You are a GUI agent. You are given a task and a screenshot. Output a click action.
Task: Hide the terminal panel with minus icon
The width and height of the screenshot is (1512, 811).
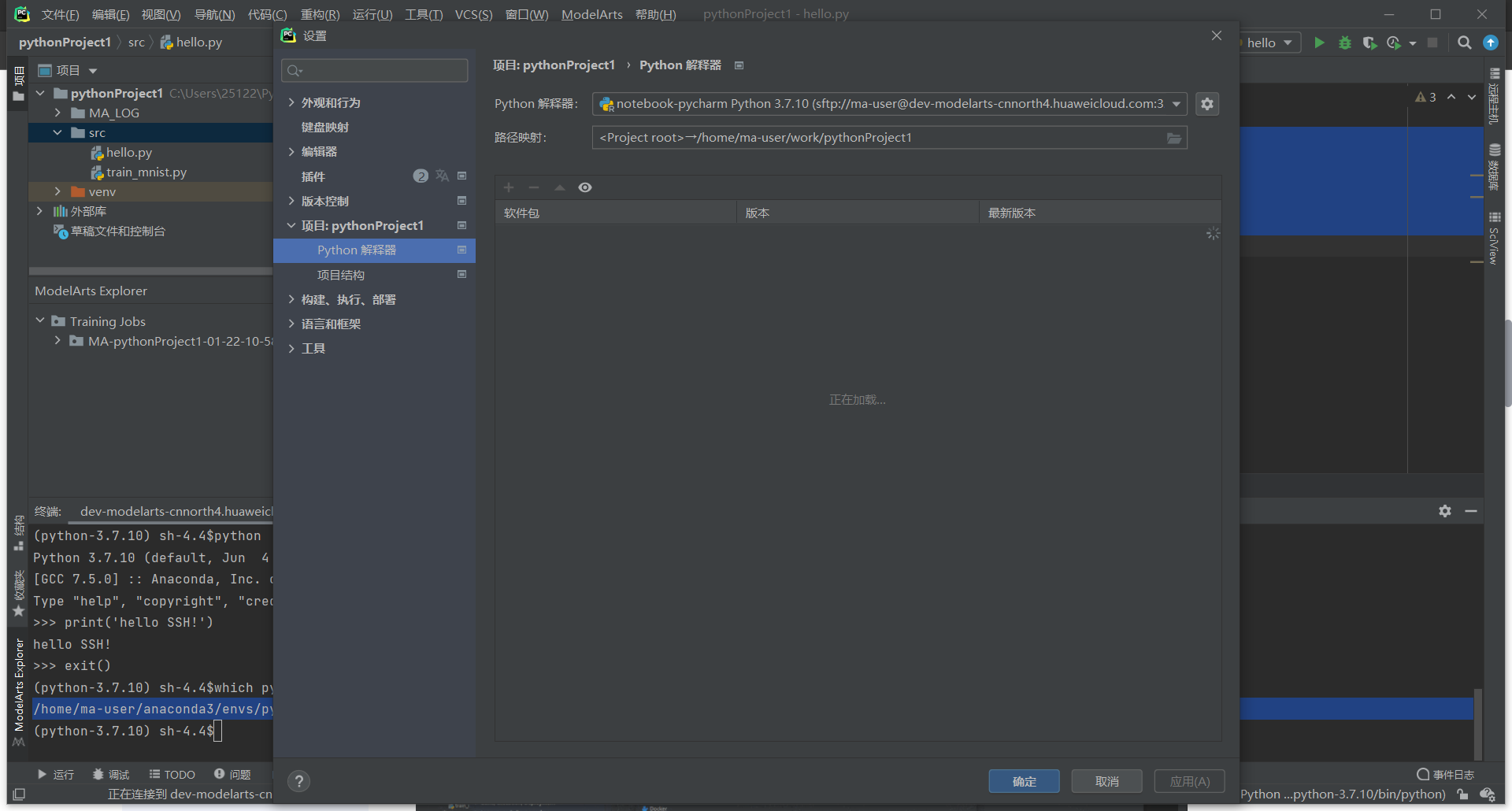[1471, 511]
